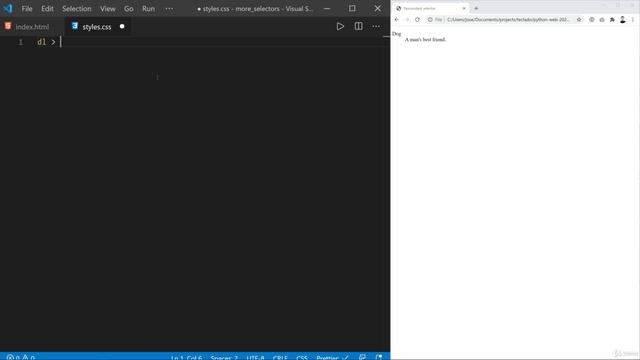Open the feedback icon in status bar
Screen dimensions: 640x360
362,357
